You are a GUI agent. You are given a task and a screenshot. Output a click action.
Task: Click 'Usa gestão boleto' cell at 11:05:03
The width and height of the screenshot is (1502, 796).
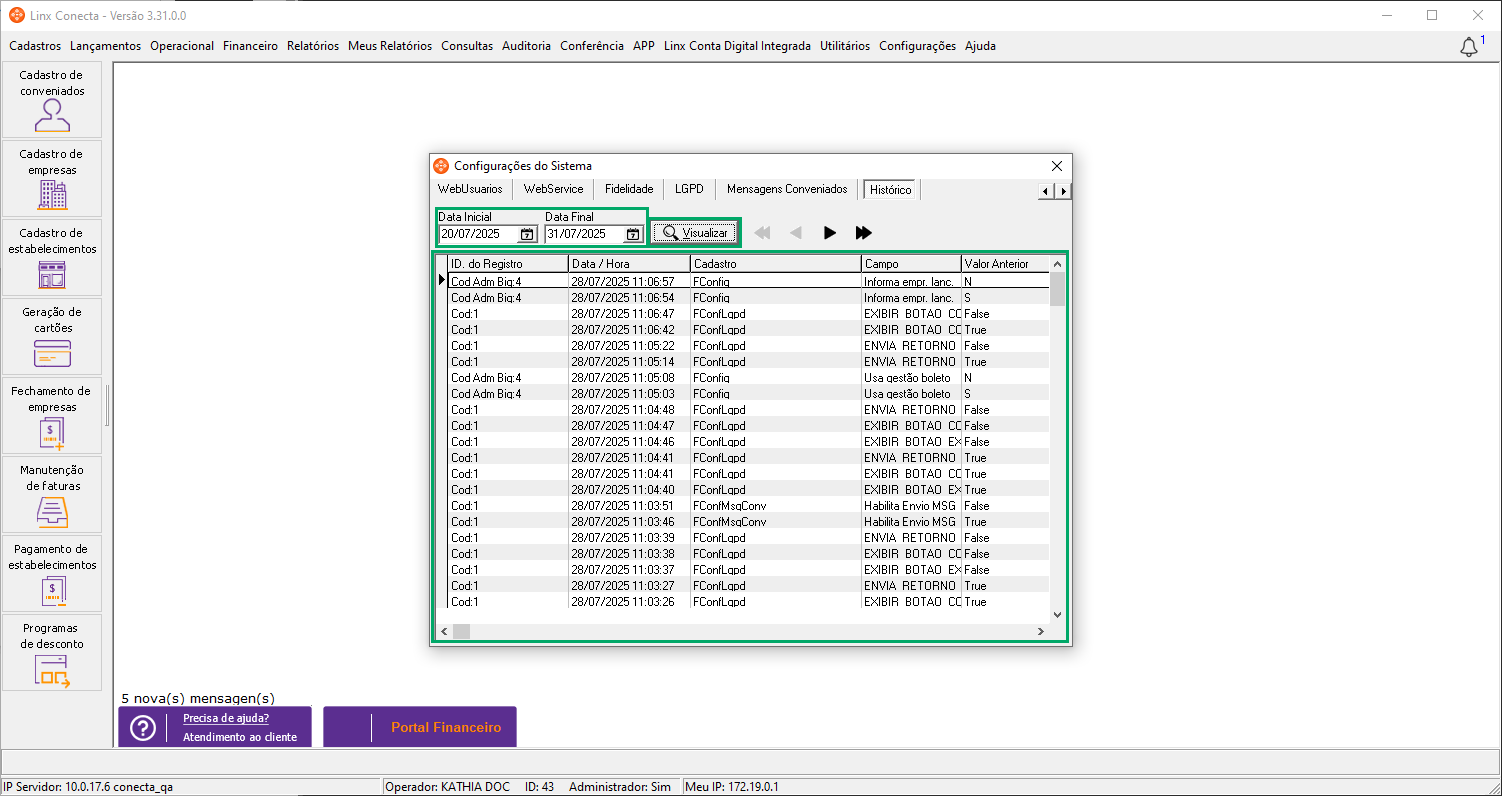pyautogui.click(x=911, y=394)
